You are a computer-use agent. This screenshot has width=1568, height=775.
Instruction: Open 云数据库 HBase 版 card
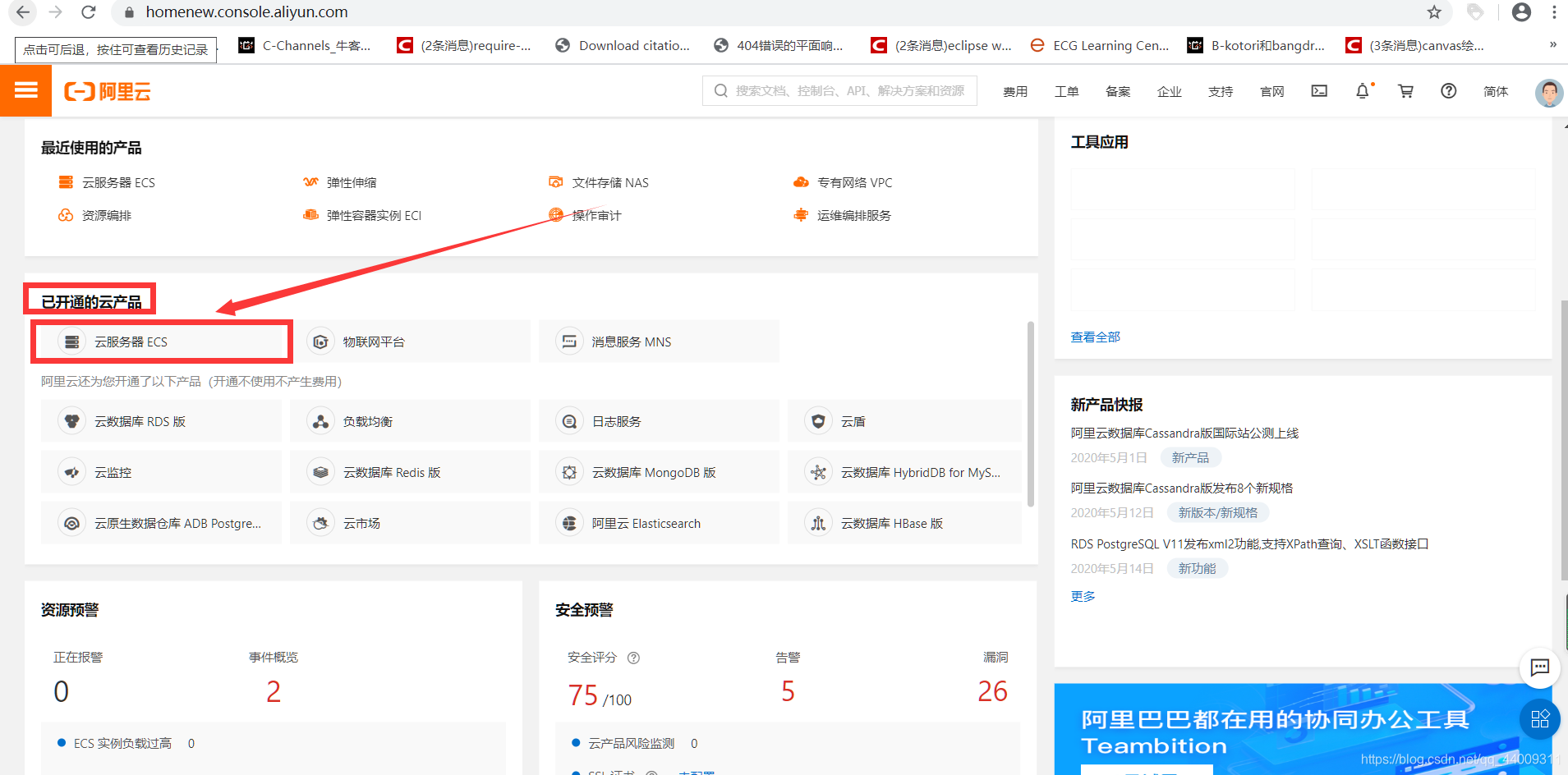904,523
